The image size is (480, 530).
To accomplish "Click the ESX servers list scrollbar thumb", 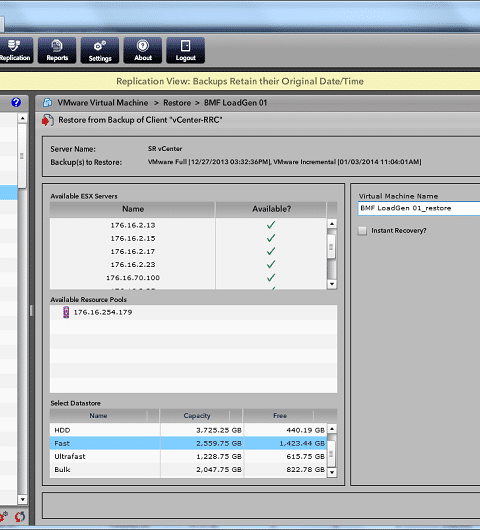I will [x=331, y=247].
